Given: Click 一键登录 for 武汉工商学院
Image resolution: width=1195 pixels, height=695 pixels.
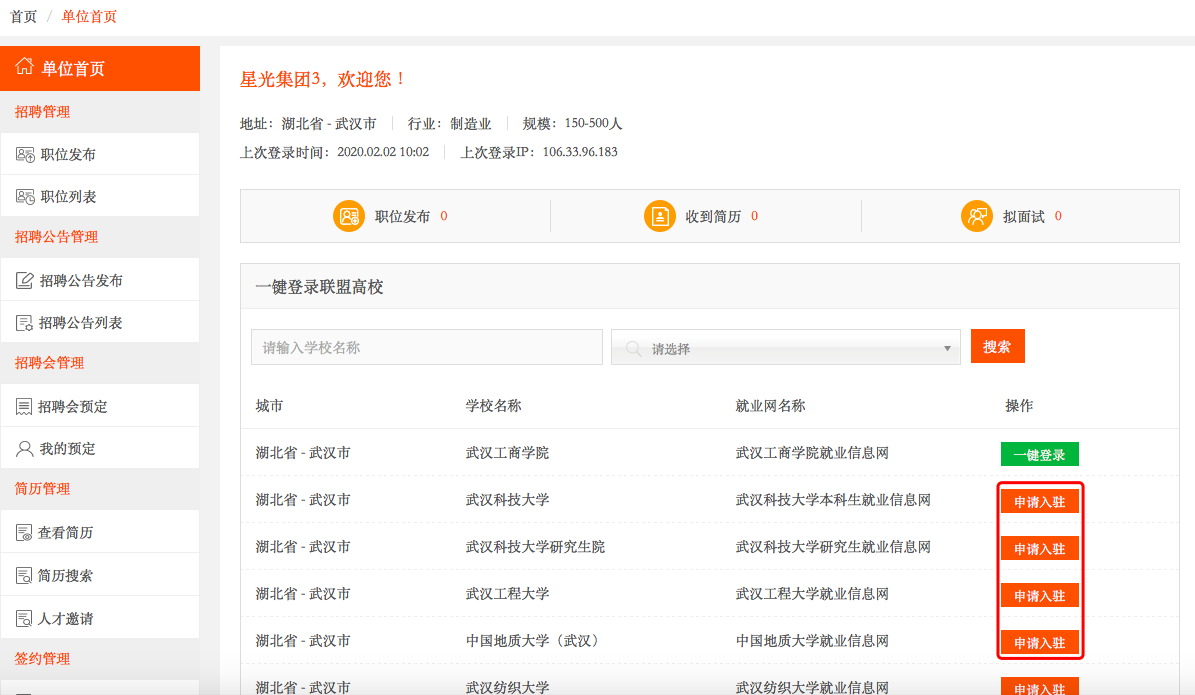Looking at the screenshot, I should point(1039,455).
